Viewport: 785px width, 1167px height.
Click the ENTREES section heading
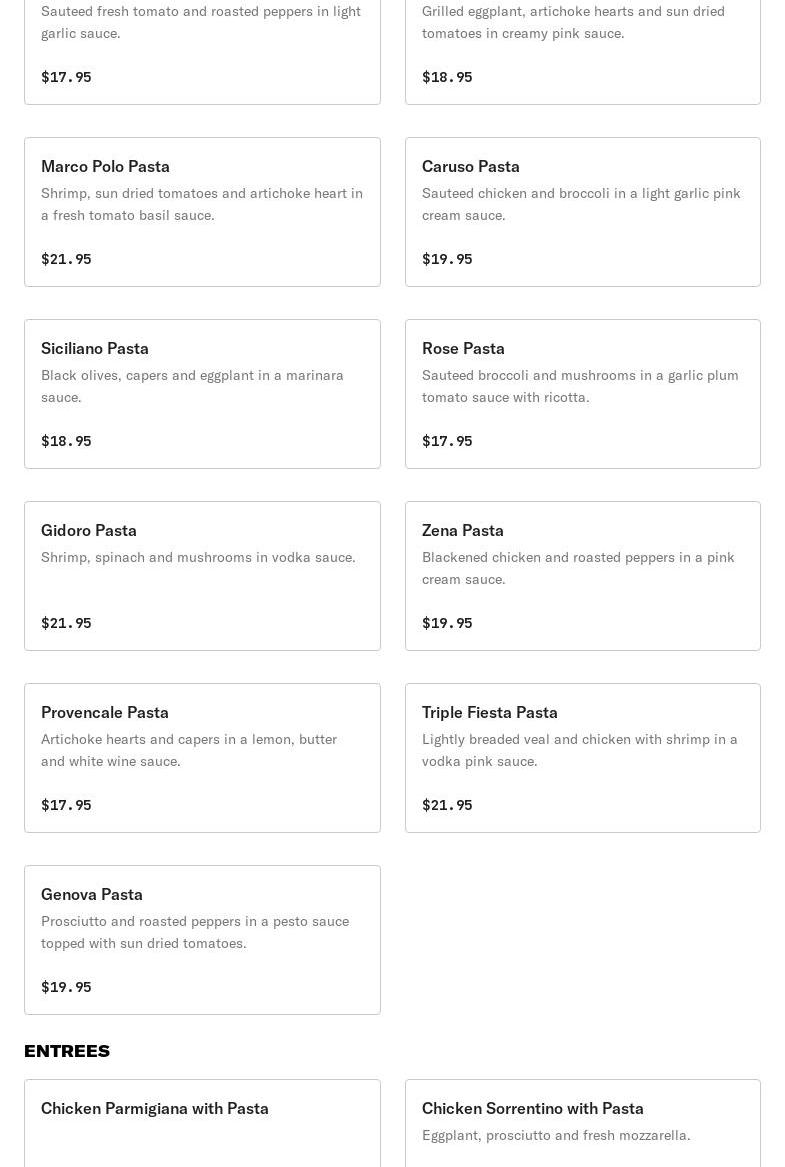(x=67, y=1051)
